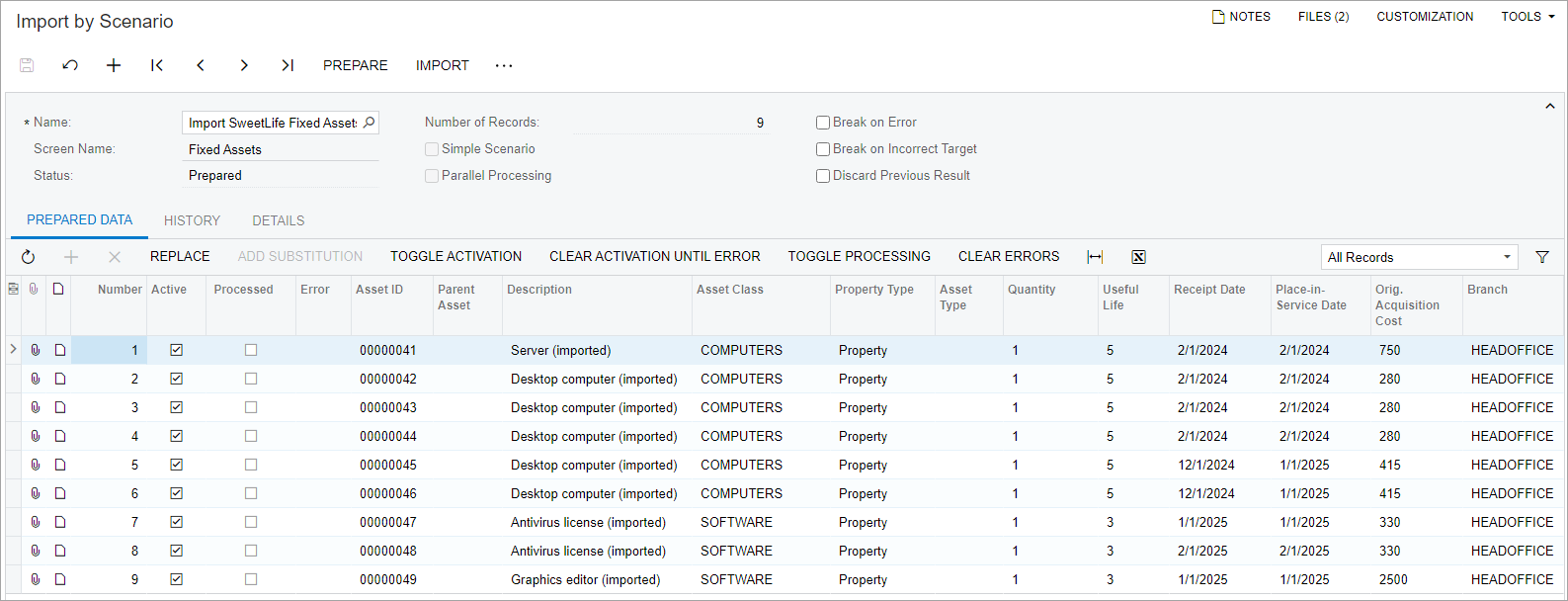
Task: Click the fit-to-screen columns icon
Action: 1095,257
